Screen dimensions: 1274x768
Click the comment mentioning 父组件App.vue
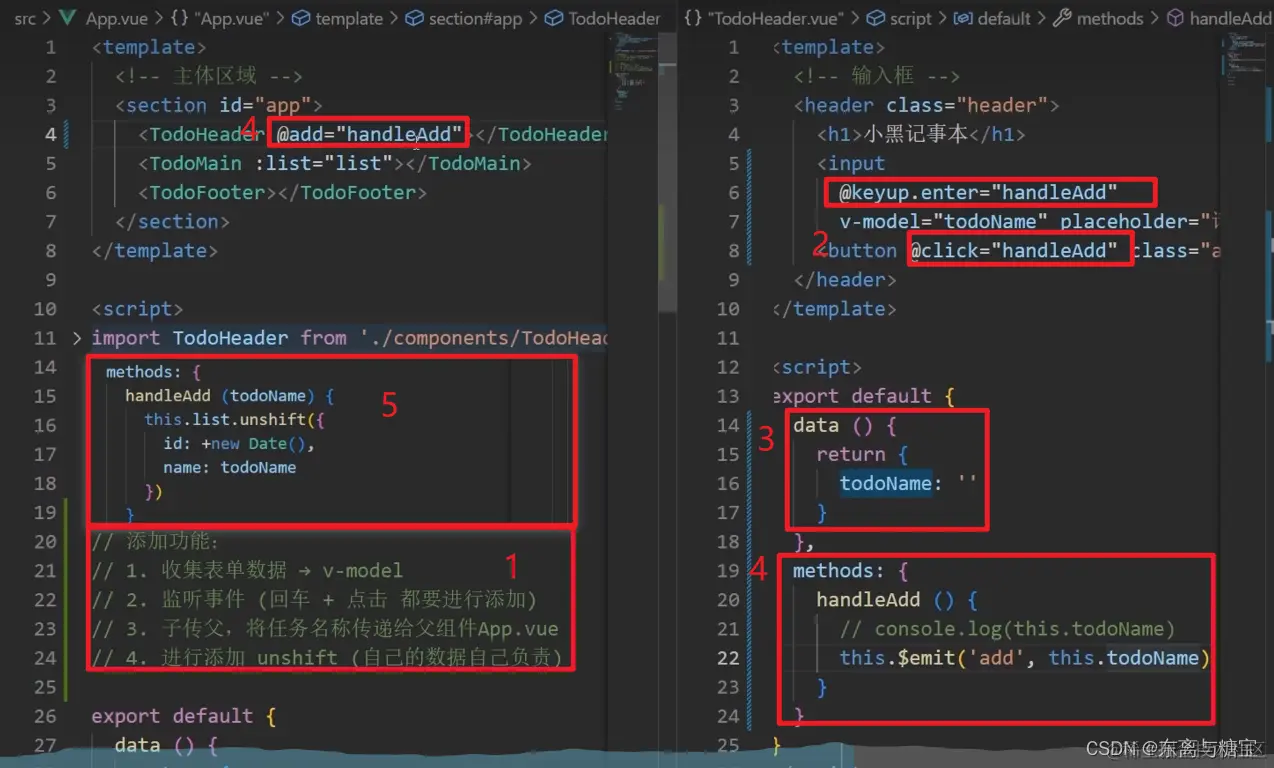324,629
